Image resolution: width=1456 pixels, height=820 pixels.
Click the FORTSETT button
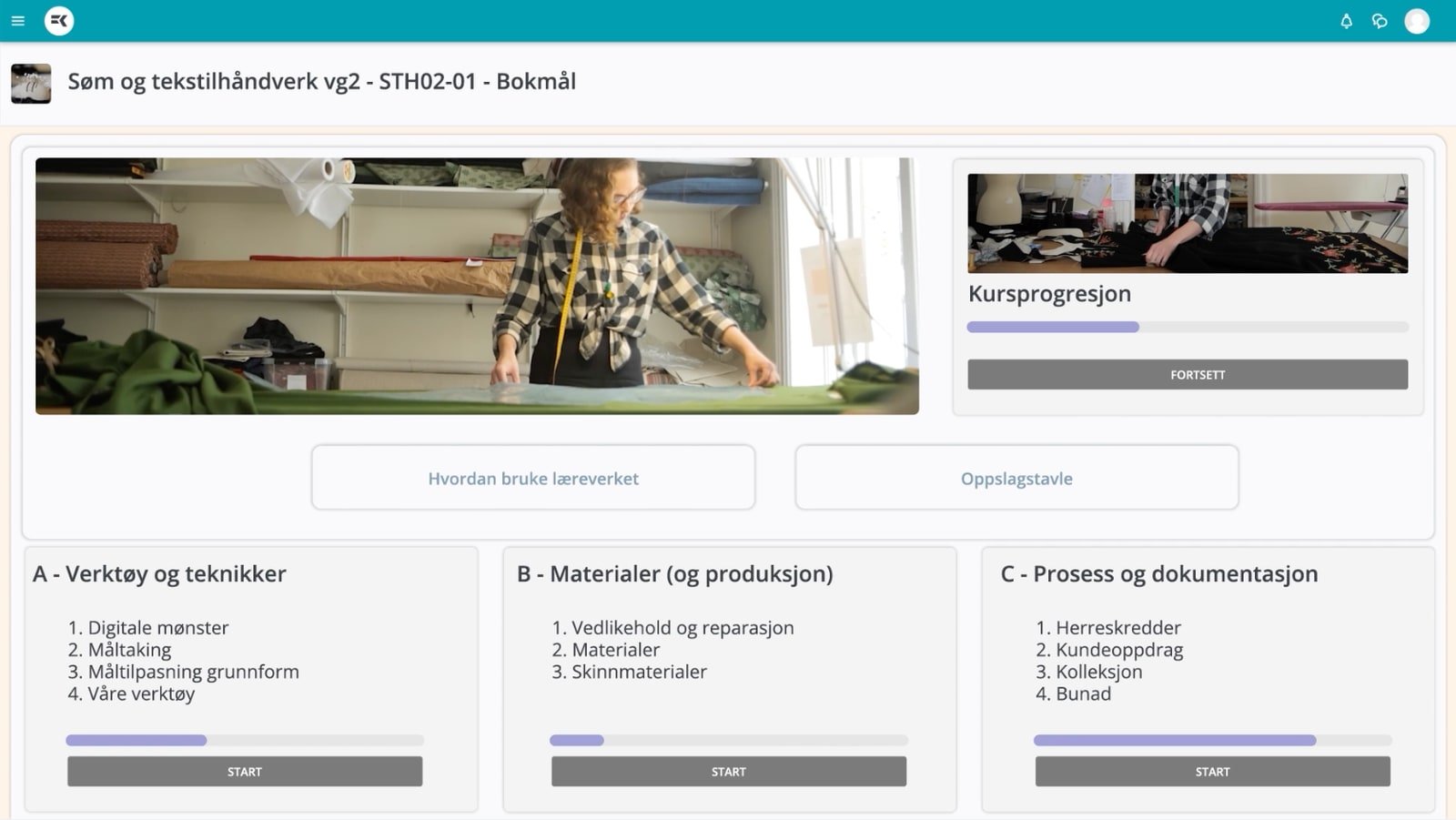pyautogui.click(x=1188, y=374)
